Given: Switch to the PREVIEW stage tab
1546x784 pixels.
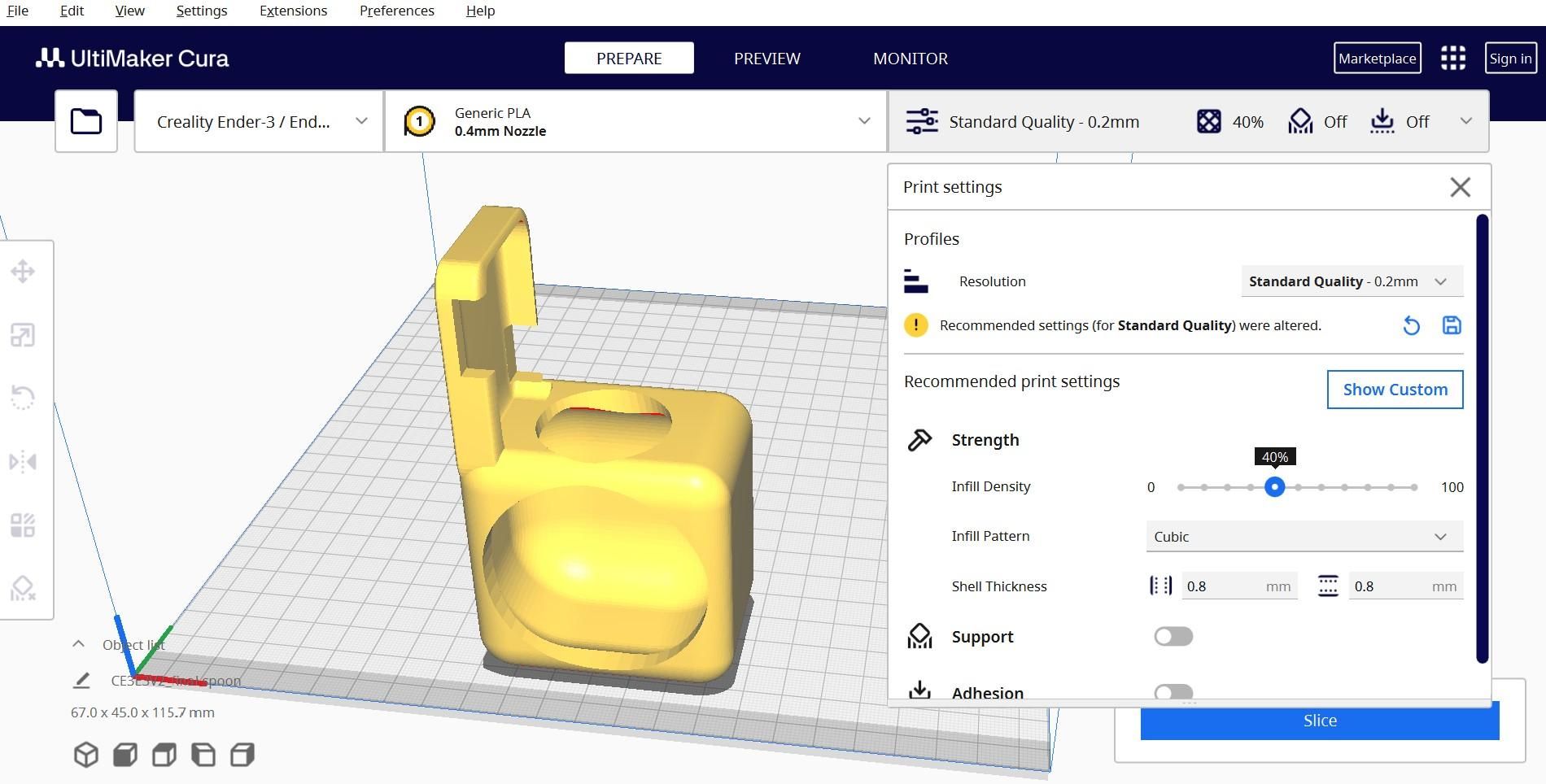Looking at the screenshot, I should 766,58.
